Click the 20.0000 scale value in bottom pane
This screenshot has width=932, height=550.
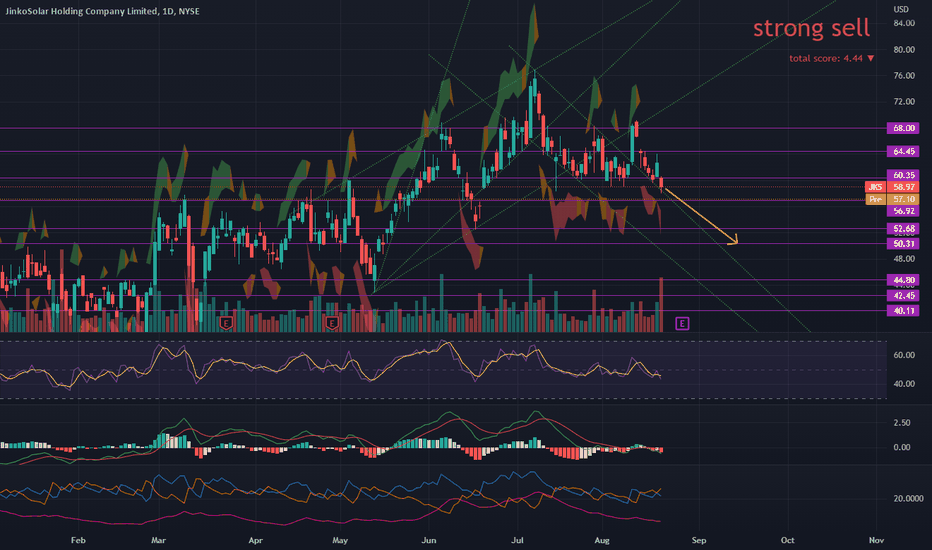[x=908, y=498]
